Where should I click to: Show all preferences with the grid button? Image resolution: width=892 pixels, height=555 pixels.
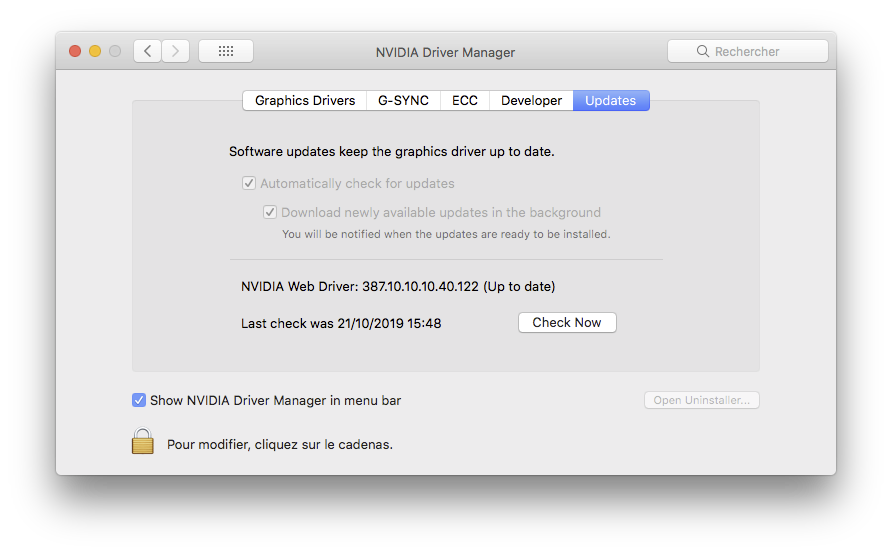(x=225, y=51)
